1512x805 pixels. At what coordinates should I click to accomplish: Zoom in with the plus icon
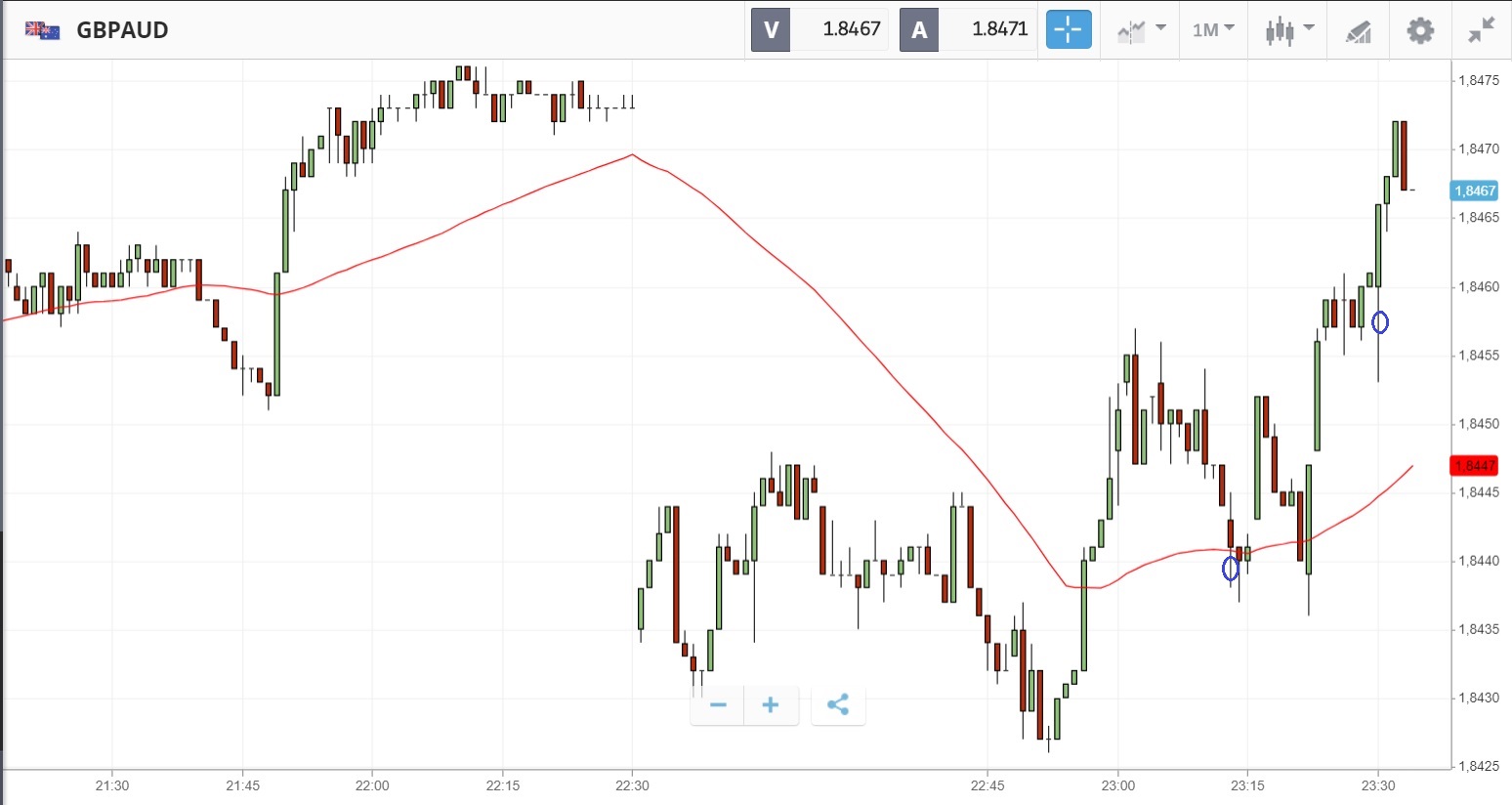tap(771, 704)
